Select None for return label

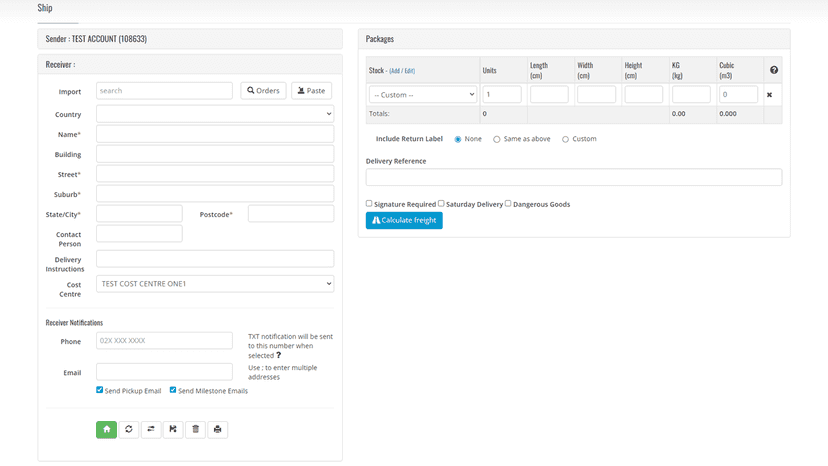tap(458, 139)
